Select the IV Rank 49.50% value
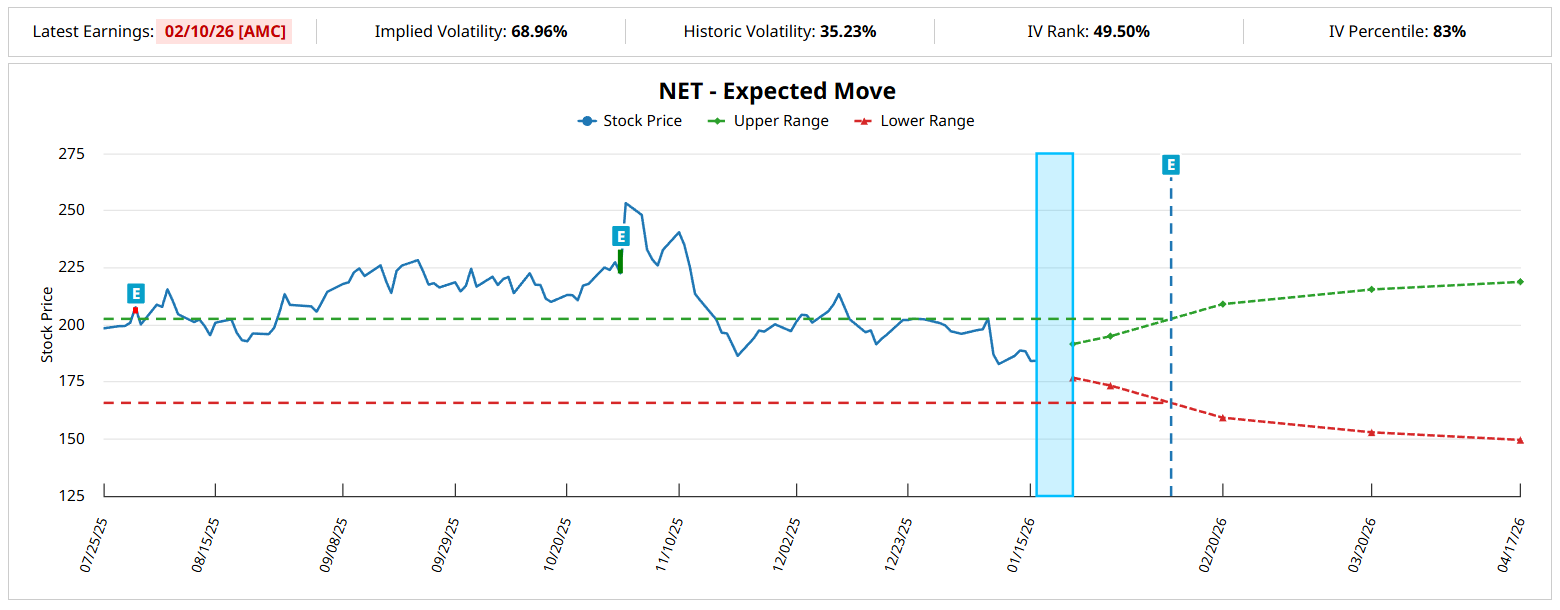 click(x=1088, y=31)
